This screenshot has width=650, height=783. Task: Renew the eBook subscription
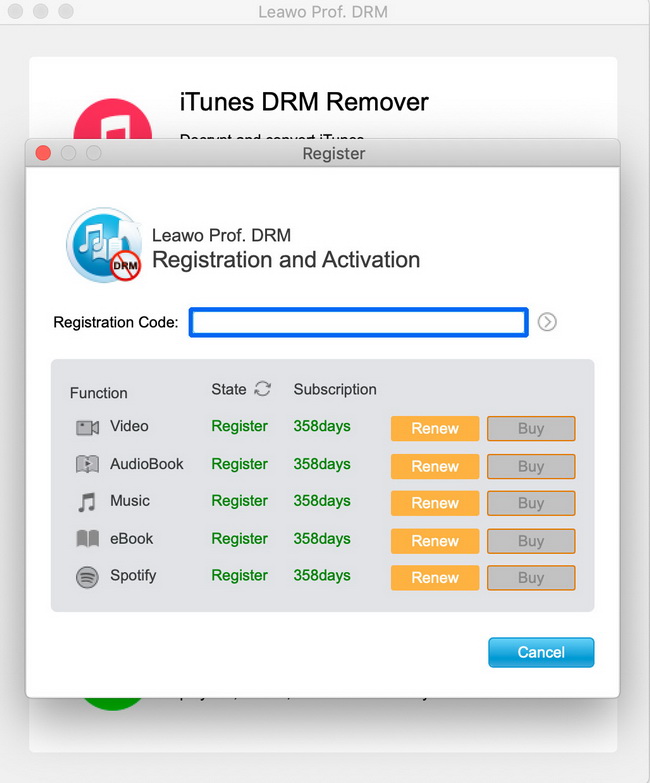click(435, 541)
